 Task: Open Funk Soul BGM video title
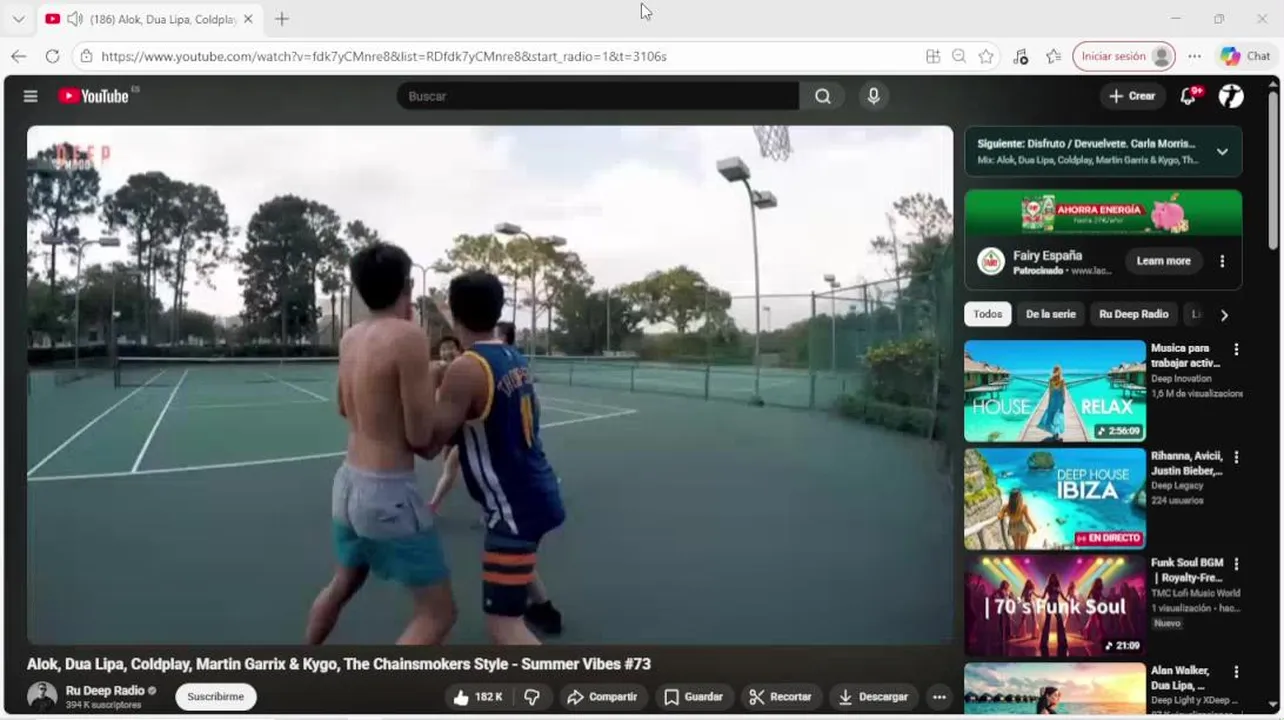[x=1187, y=570]
